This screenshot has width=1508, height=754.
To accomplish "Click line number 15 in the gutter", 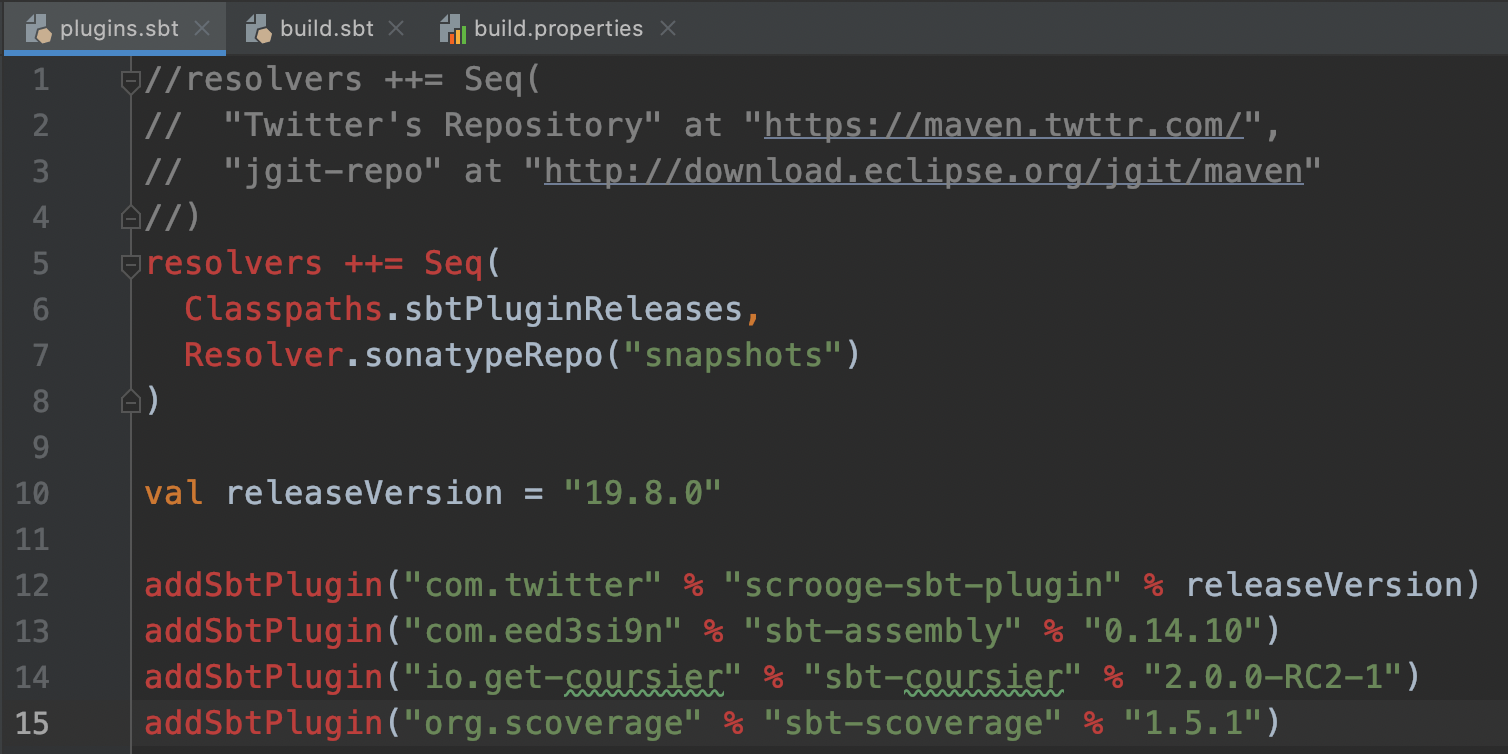I will (33, 722).
